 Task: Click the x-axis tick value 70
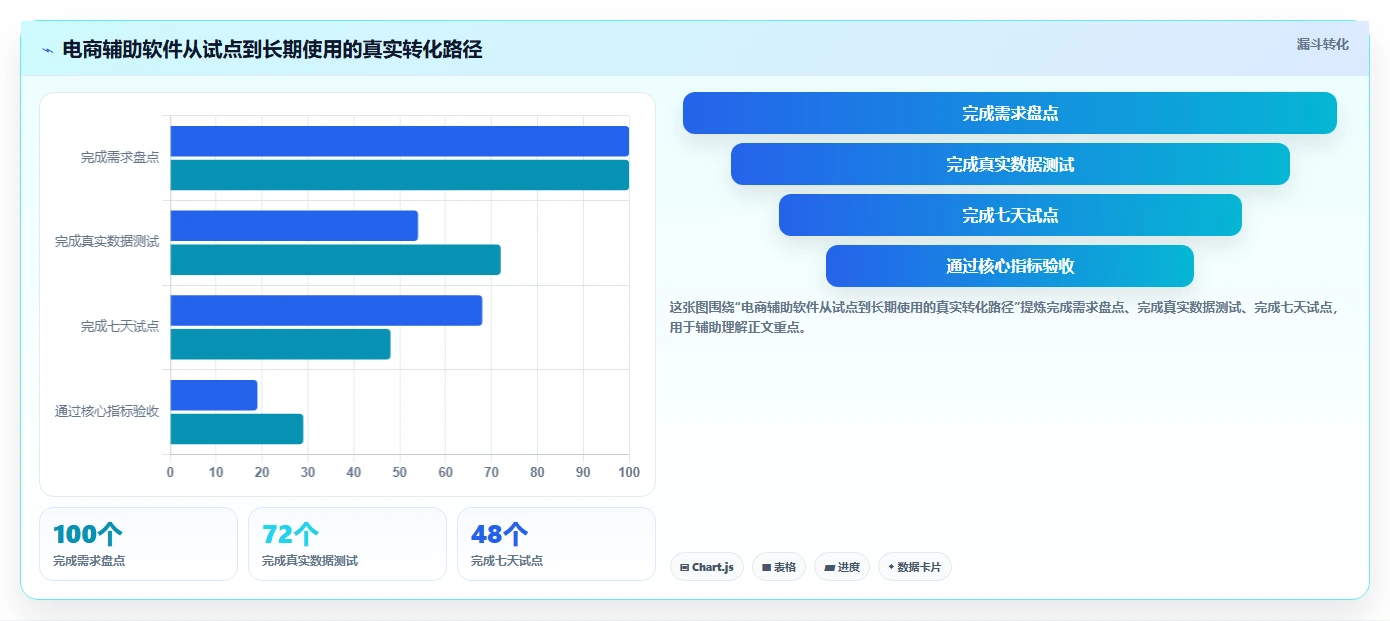point(491,472)
